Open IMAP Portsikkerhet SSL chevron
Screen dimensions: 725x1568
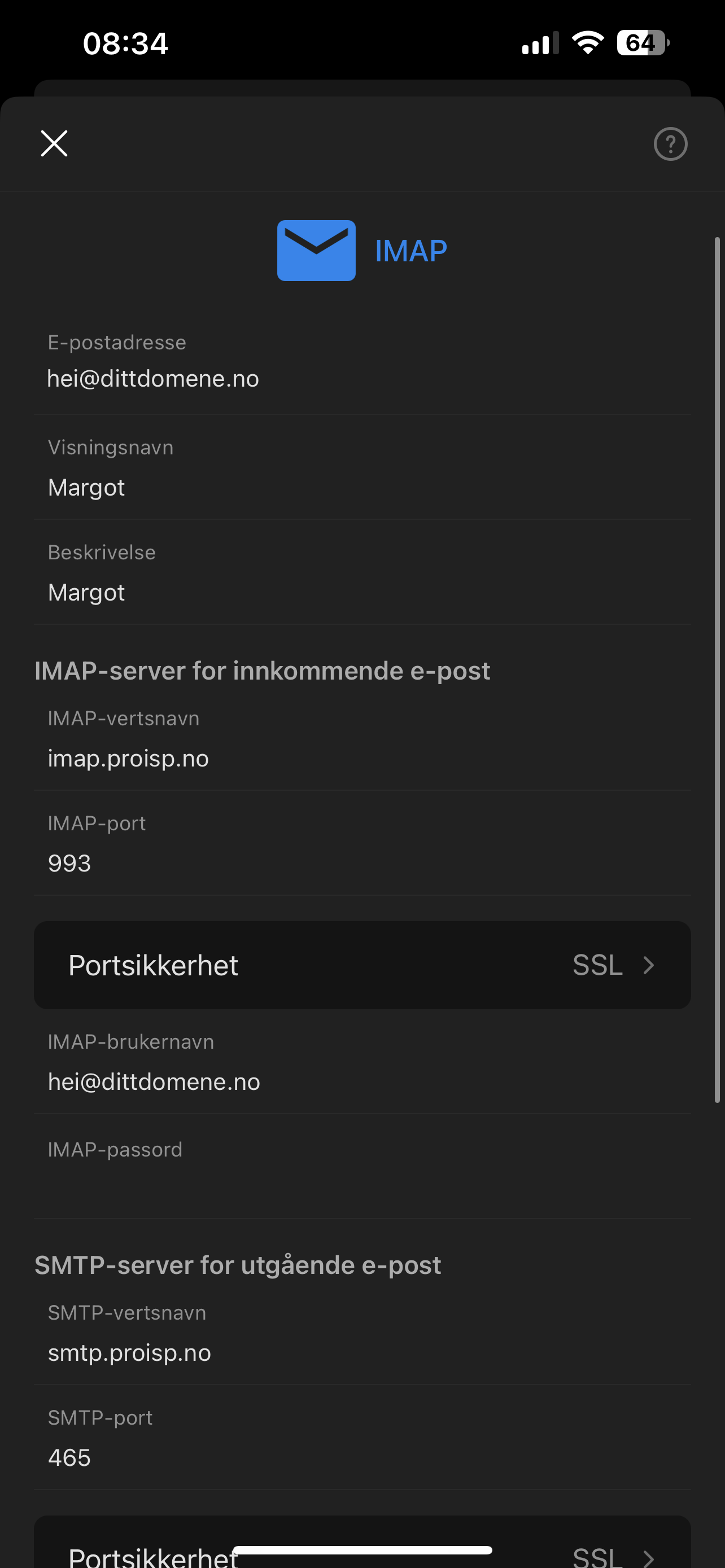[648, 965]
